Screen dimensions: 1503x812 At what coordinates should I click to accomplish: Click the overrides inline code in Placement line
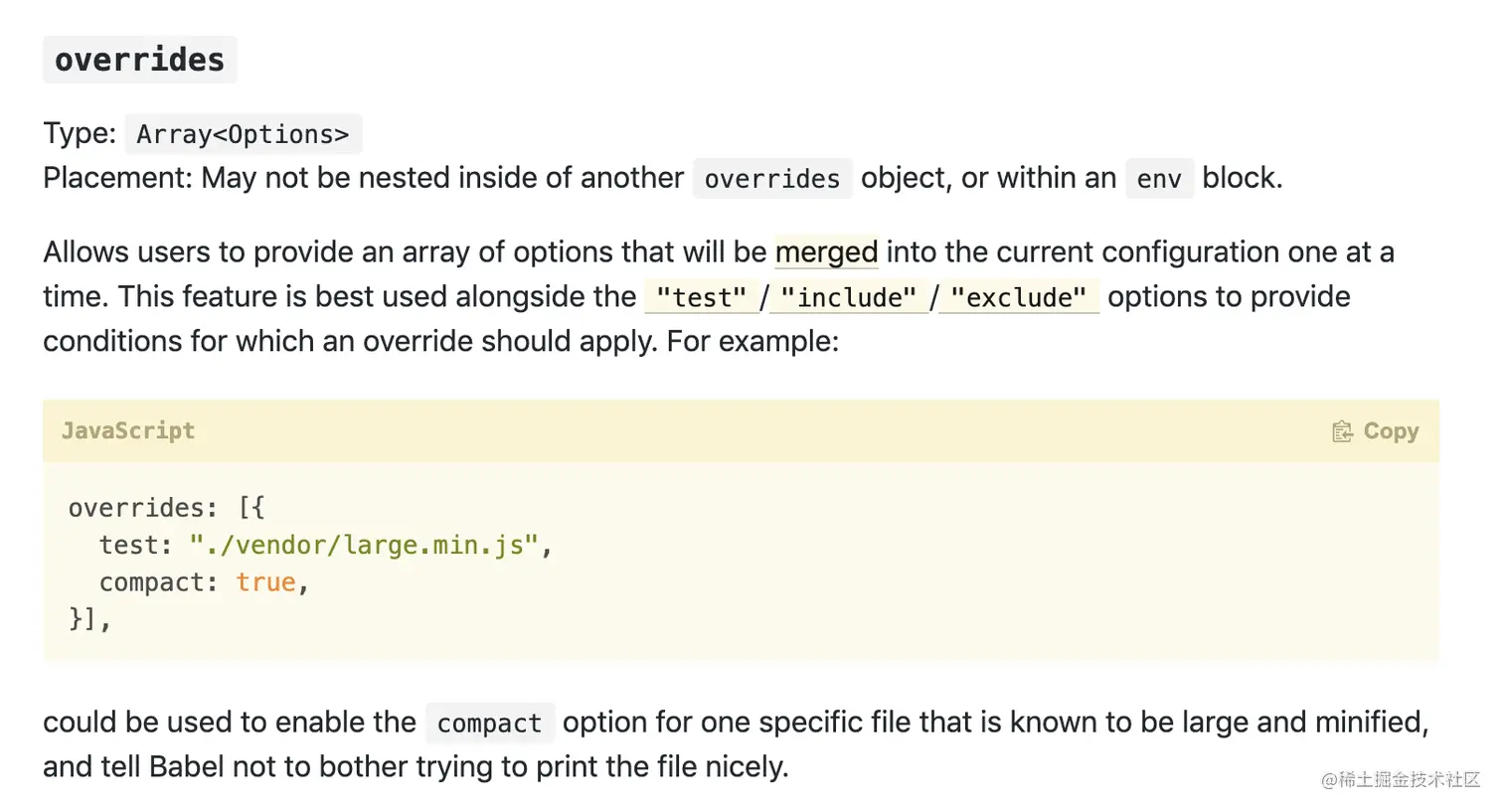click(x=772, y=178)
